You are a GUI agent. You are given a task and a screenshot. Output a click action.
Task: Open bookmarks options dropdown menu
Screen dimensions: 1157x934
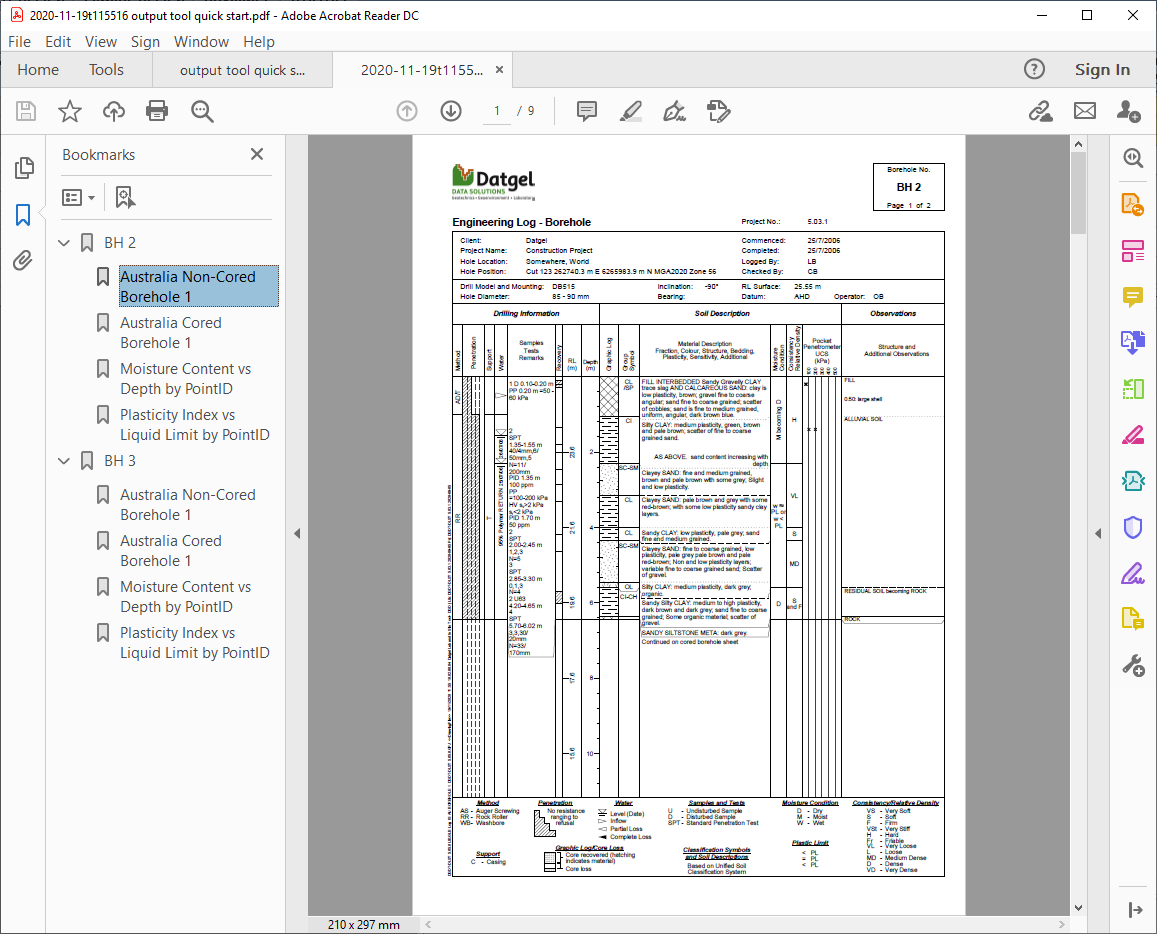point(79,197)
